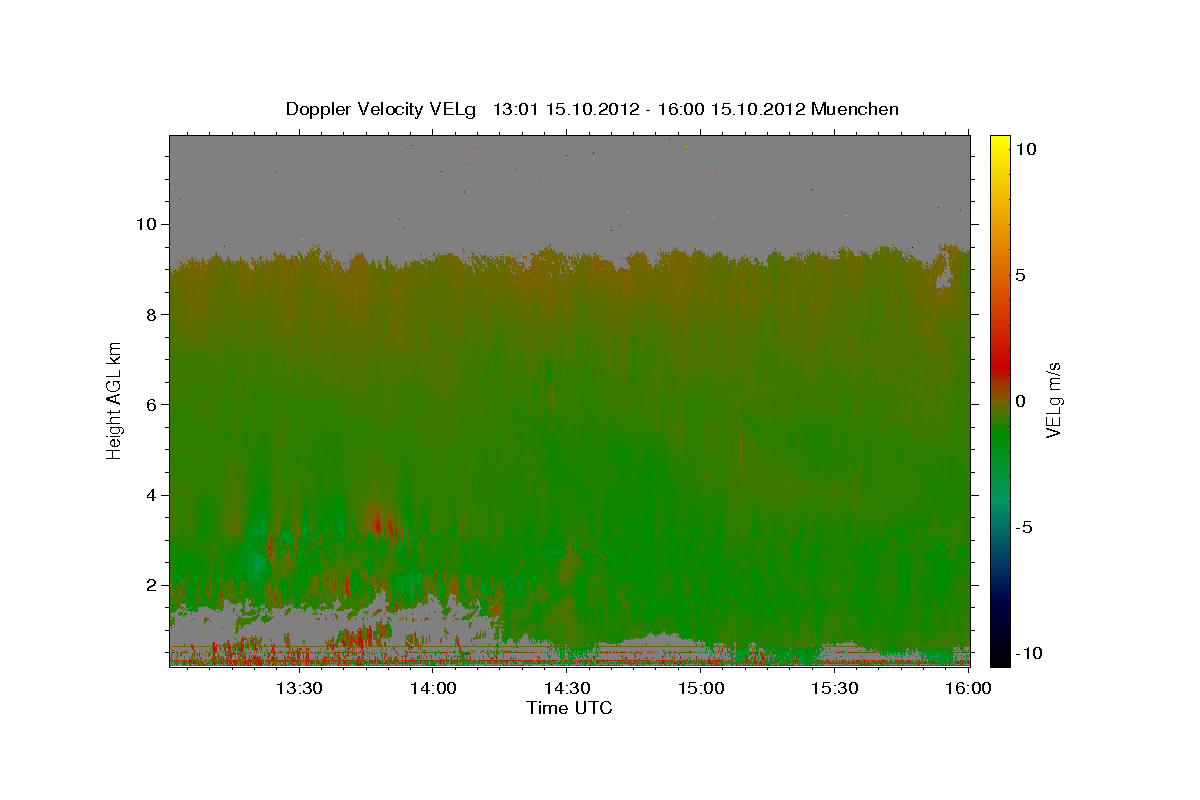Click the black bottom of the colorbar
1200x800 pixels.
coord(999,655)
